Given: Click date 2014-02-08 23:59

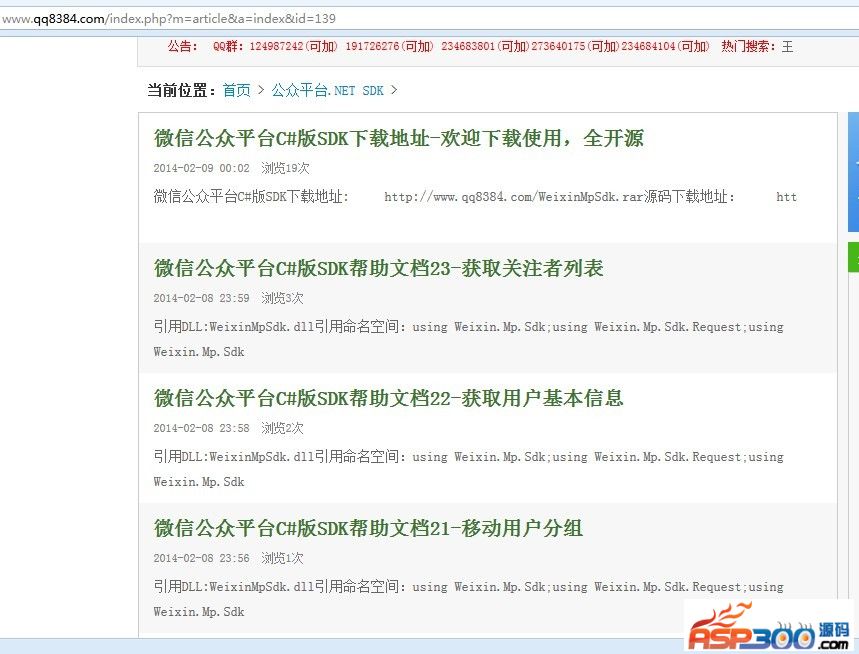Looking at the screenshot, I should pos(202,298).
